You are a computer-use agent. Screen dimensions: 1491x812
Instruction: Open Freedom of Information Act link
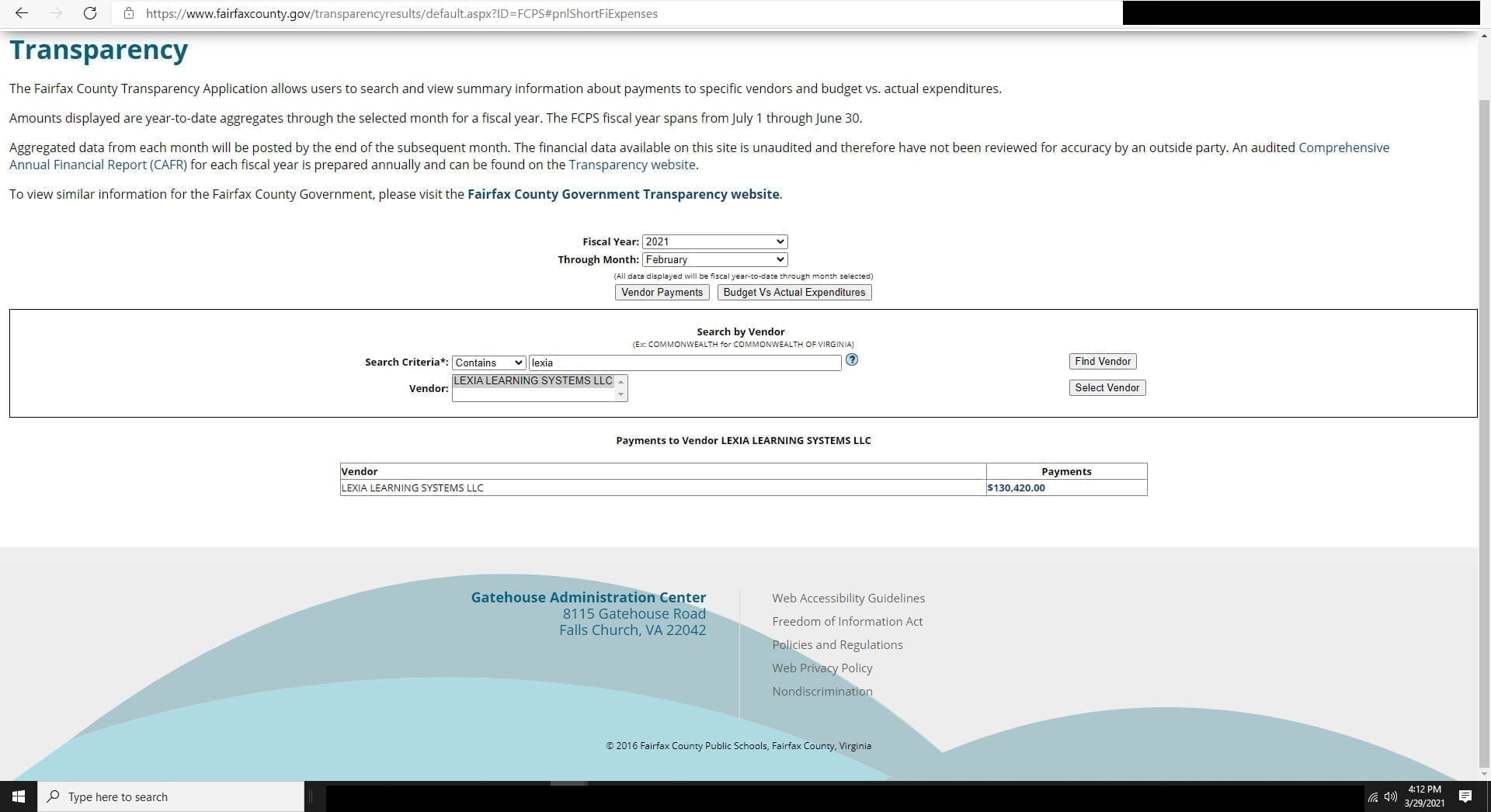[847, 621]
